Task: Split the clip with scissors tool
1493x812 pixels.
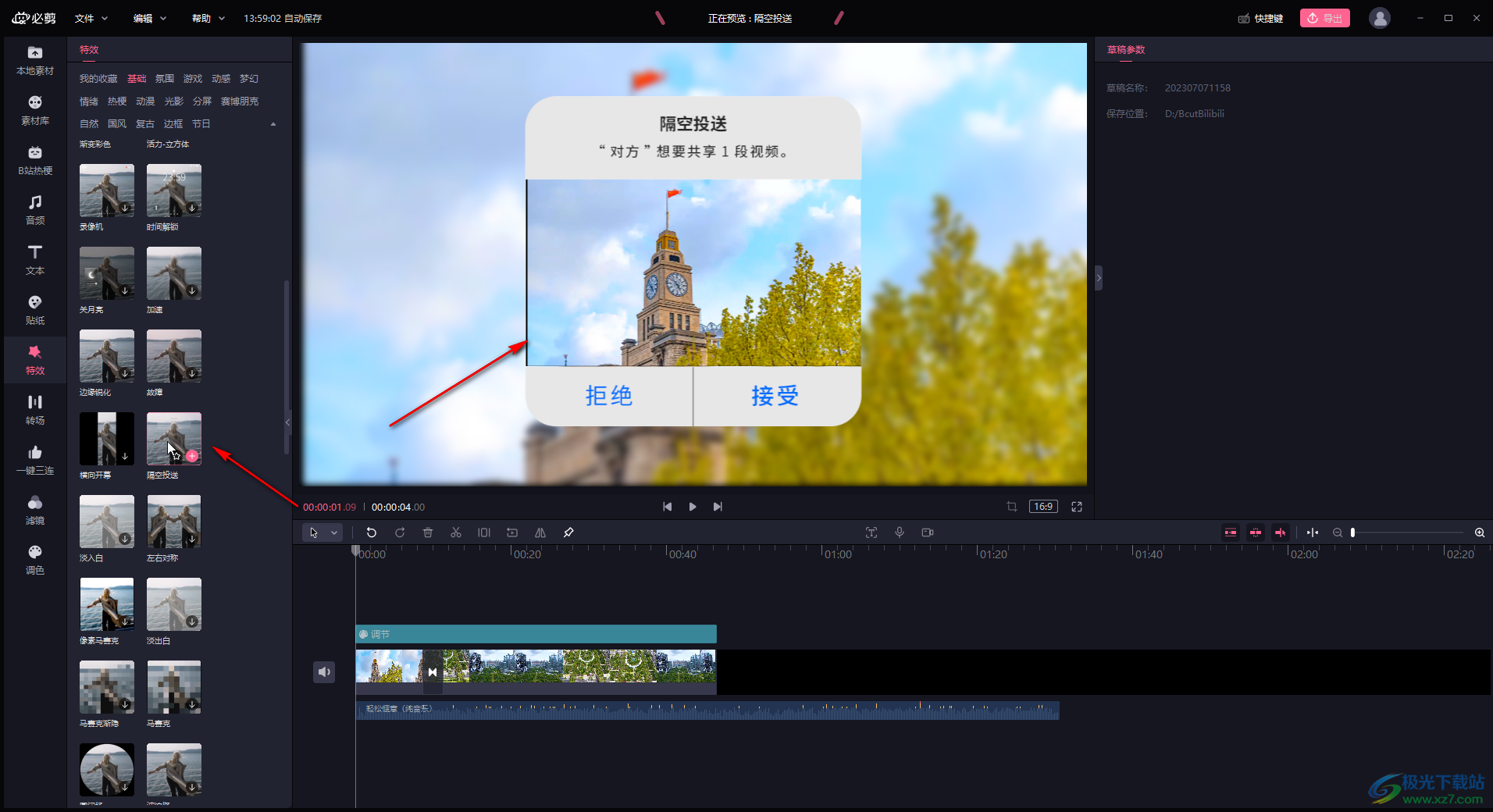Action: [x=456, y=532]
